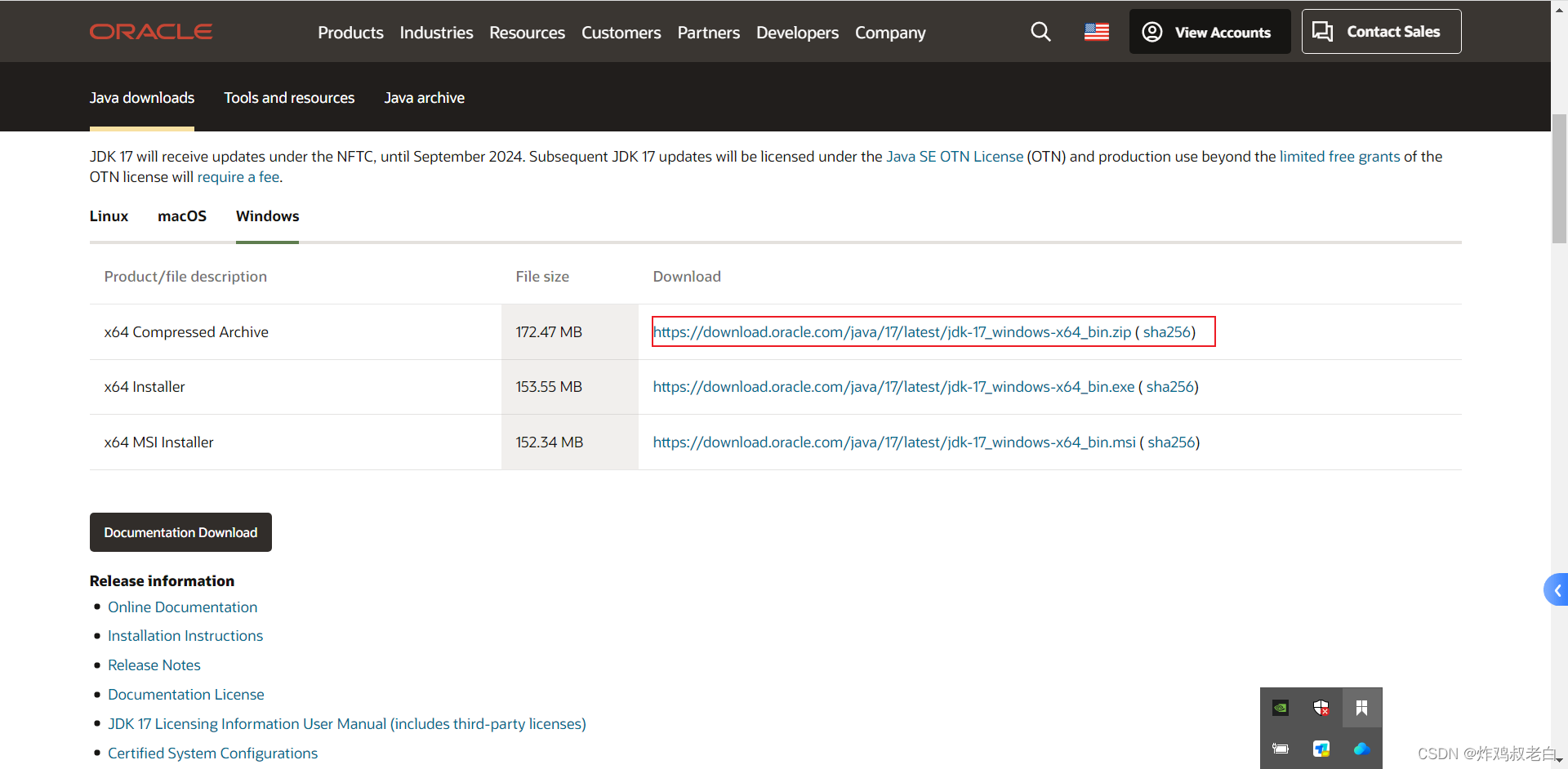Viewport: 1568px width, 769px height.
Task: Open the Partners menu
Action: (x=708, y=33)
